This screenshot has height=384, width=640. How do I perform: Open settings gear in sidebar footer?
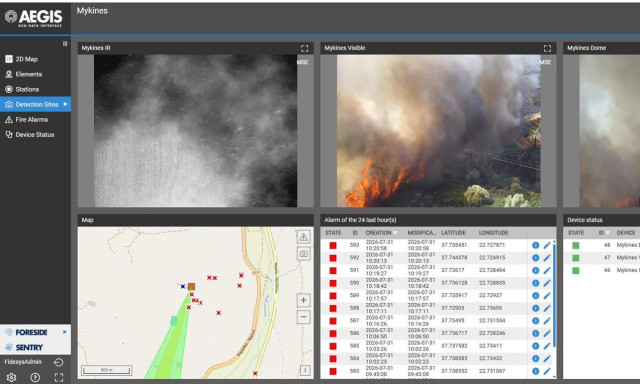(11, 377)
